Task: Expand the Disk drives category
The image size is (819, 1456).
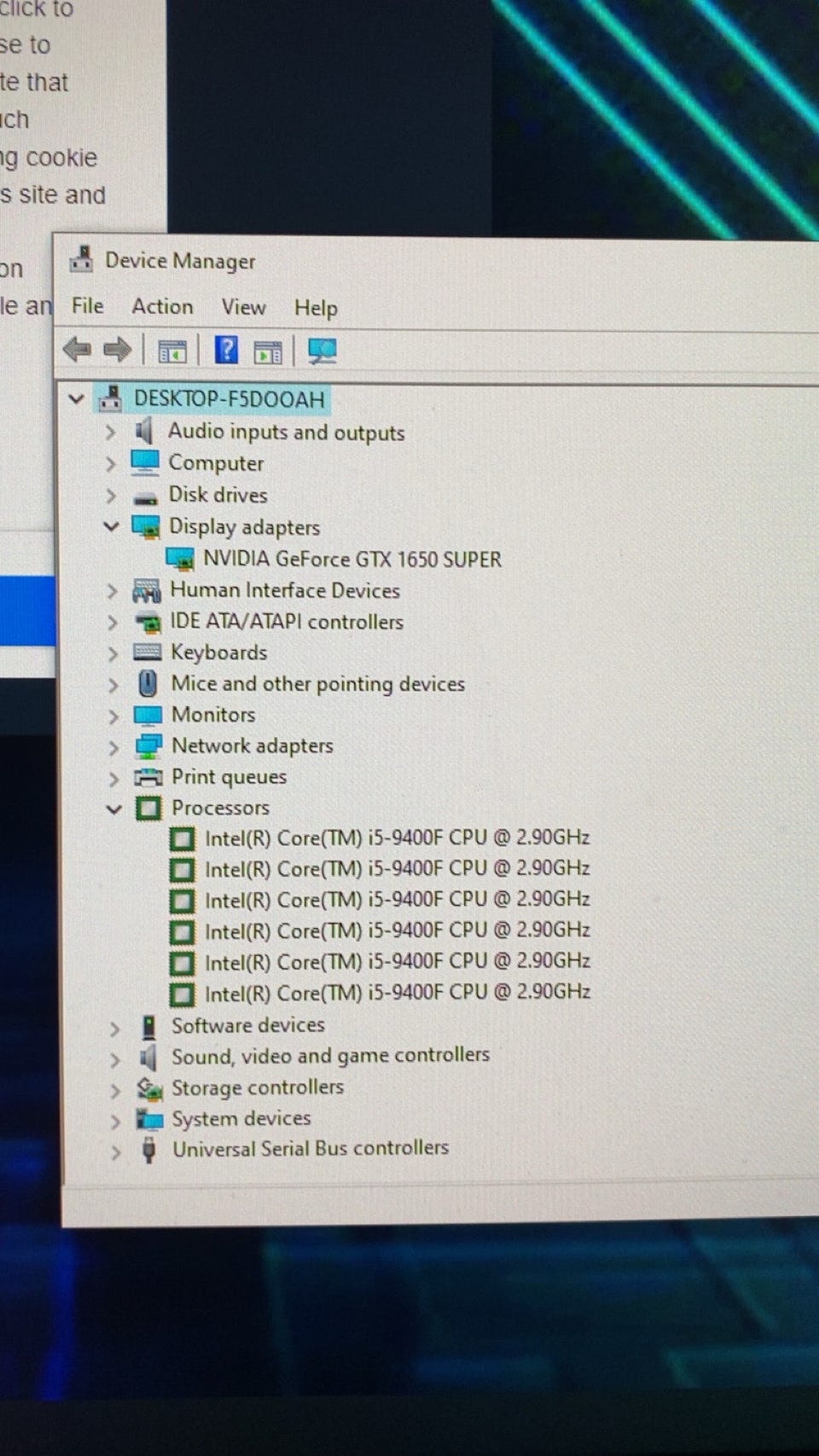Action: point(111,496)
